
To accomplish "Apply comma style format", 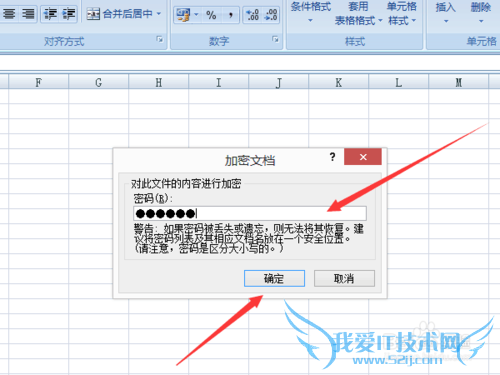I will (x=230, y=15).
